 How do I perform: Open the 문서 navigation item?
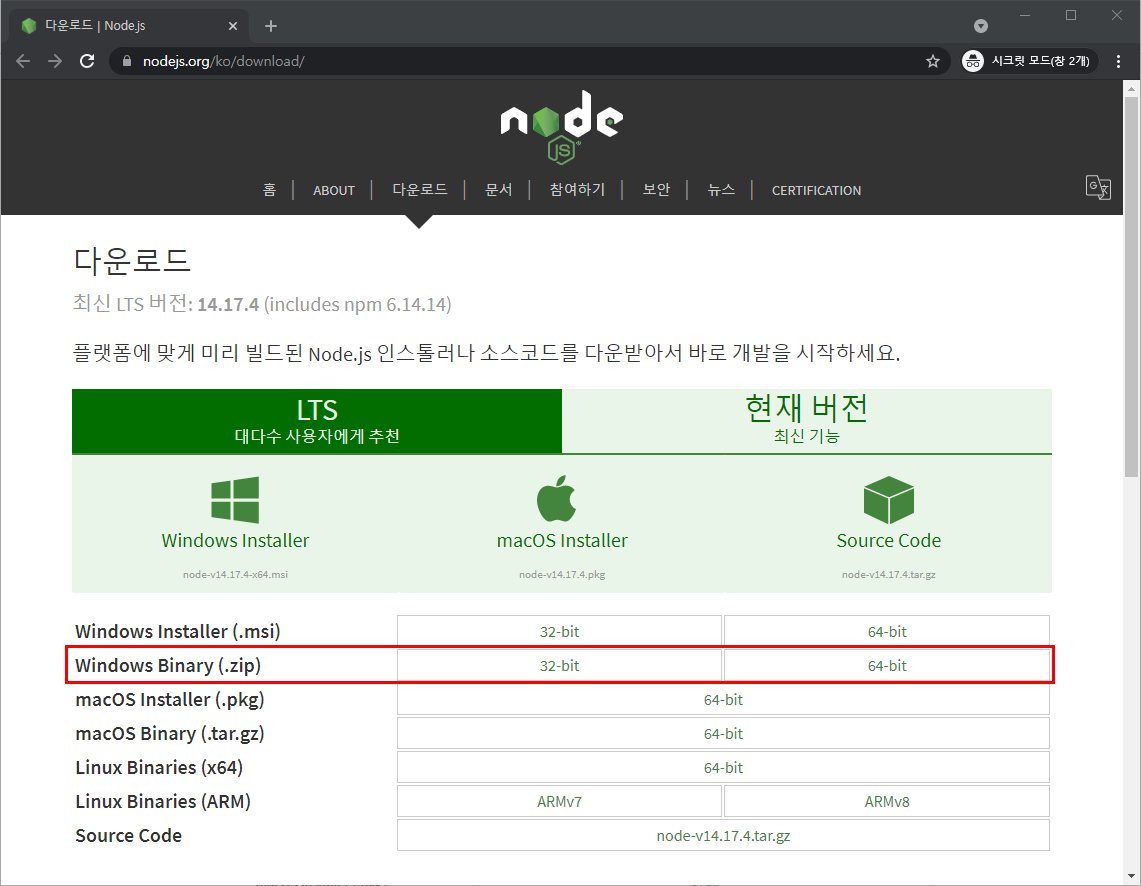pos(498,190)
